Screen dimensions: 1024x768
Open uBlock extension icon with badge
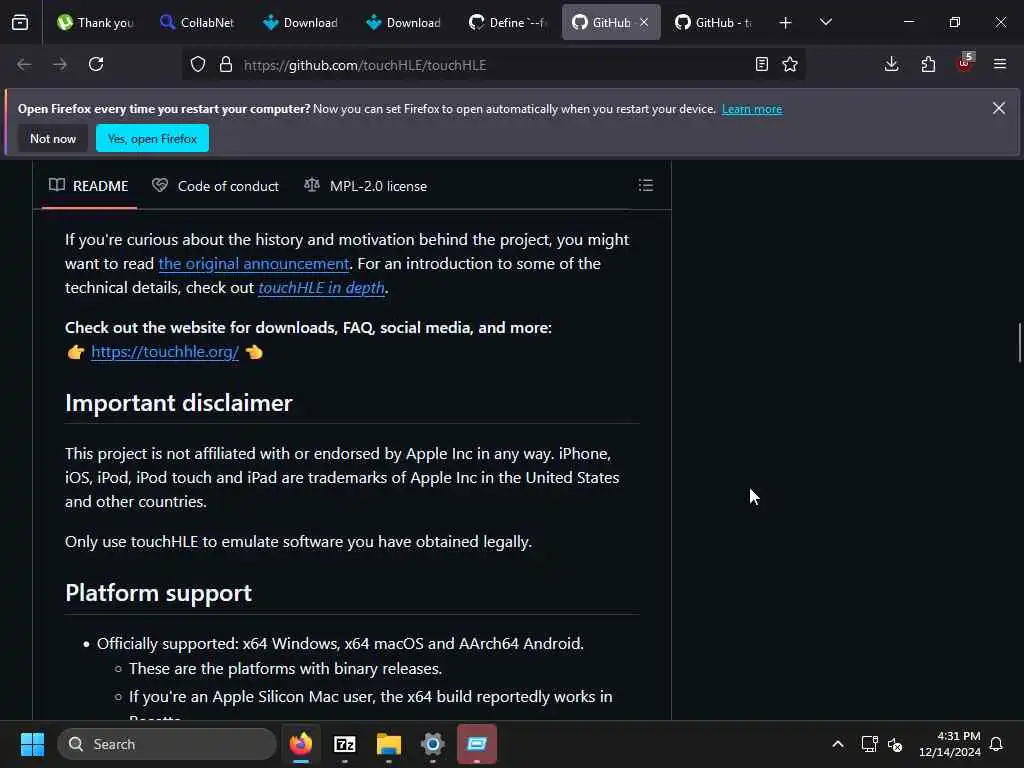tap(965, 63)
